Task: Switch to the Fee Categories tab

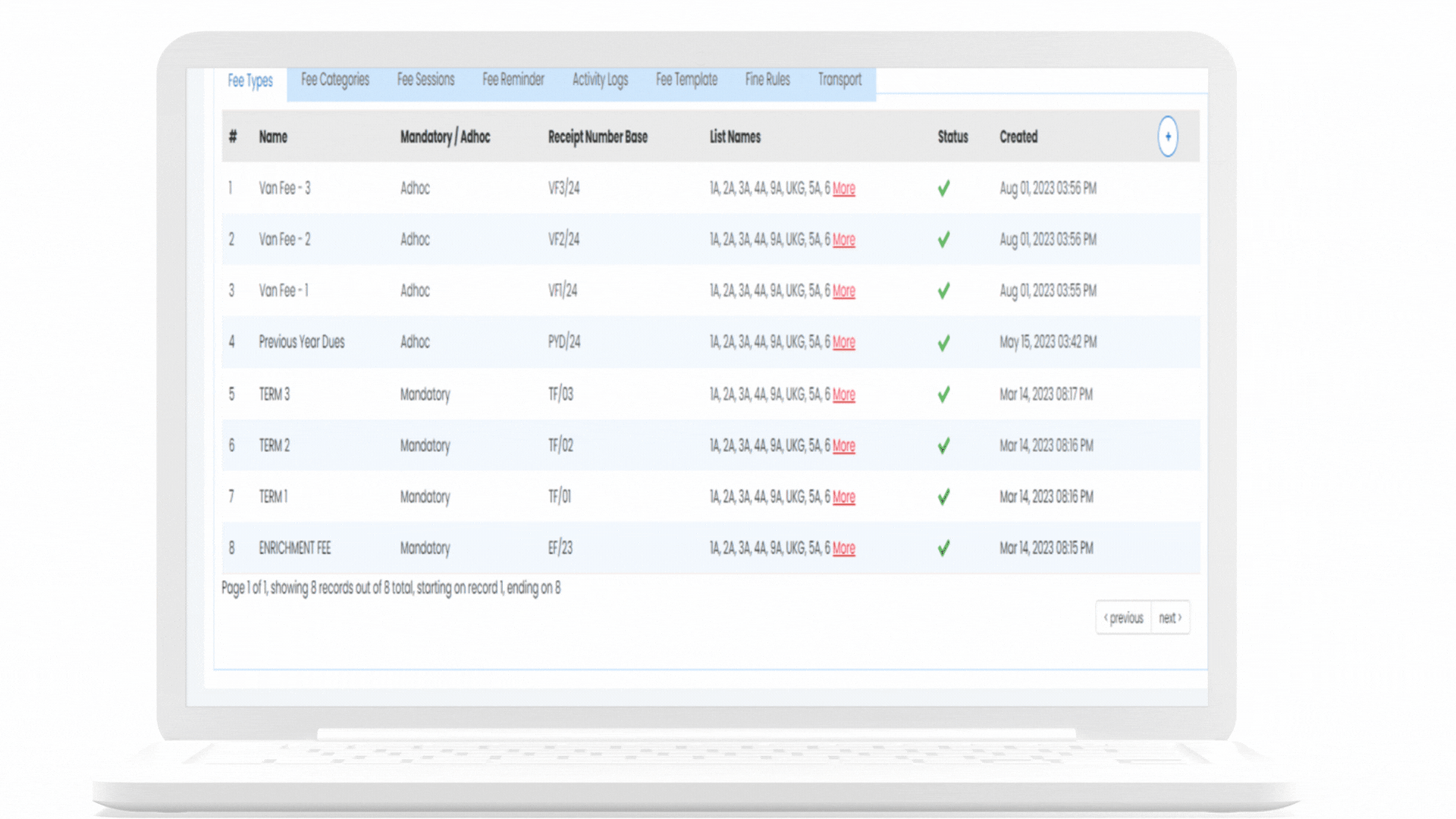Action: (x=334, y=80)
